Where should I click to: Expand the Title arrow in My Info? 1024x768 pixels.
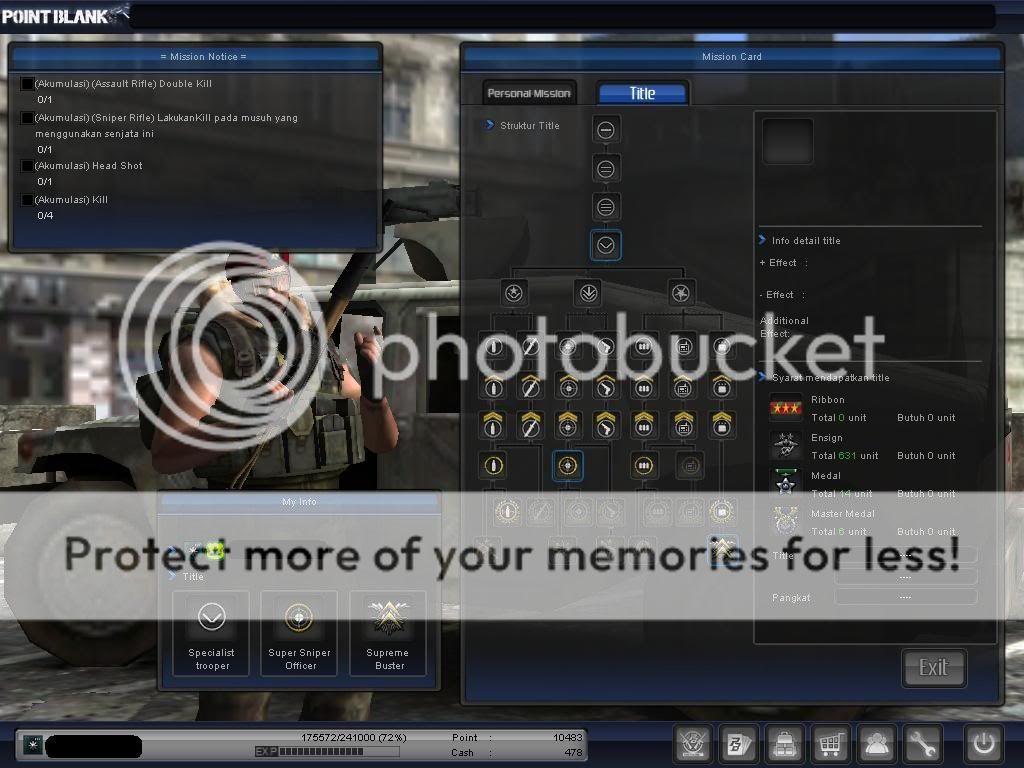tap(172, 575)
